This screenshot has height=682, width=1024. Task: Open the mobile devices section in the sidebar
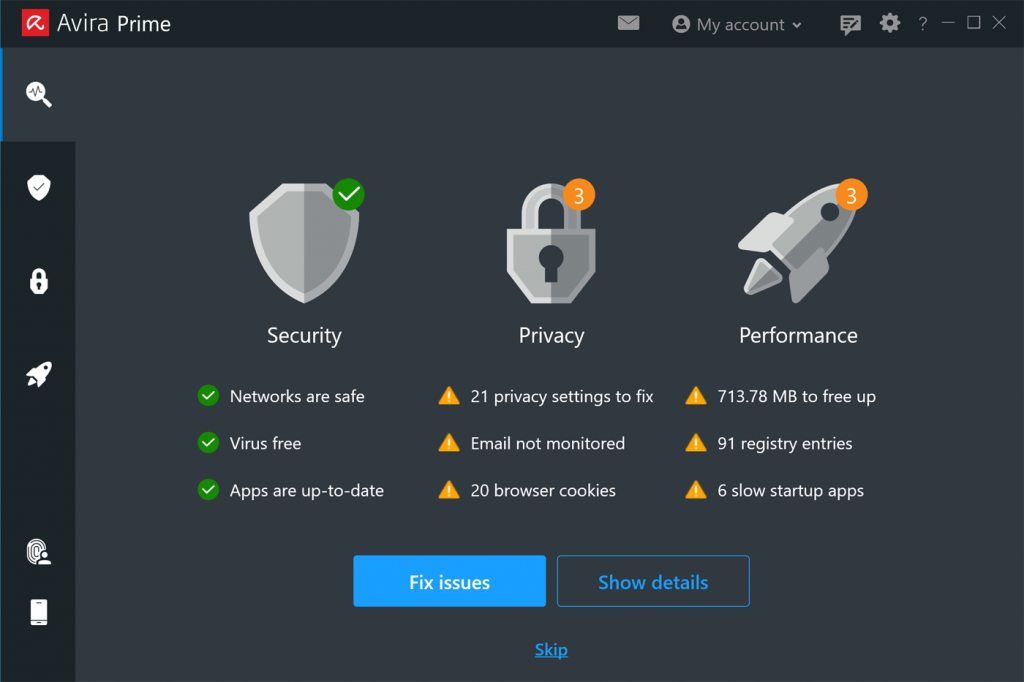pyautogui.click(x=37, y=611)
